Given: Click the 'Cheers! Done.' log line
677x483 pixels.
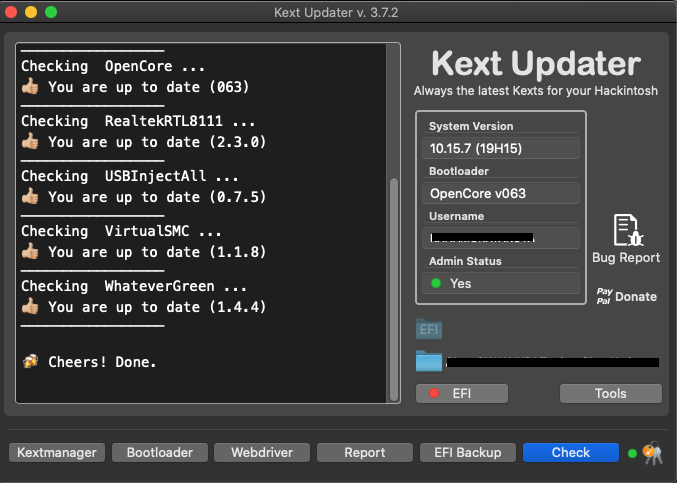Looking at the screenshot, I should pos(102,362).
